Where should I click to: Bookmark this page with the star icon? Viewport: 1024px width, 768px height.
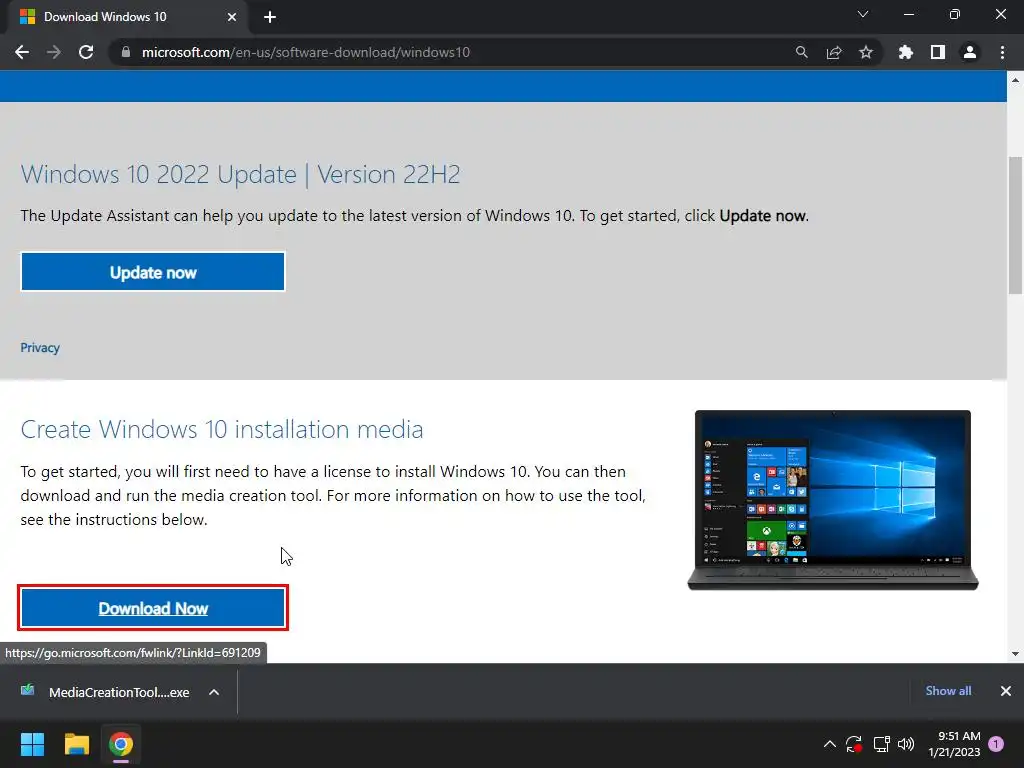[x=866, y=52]
